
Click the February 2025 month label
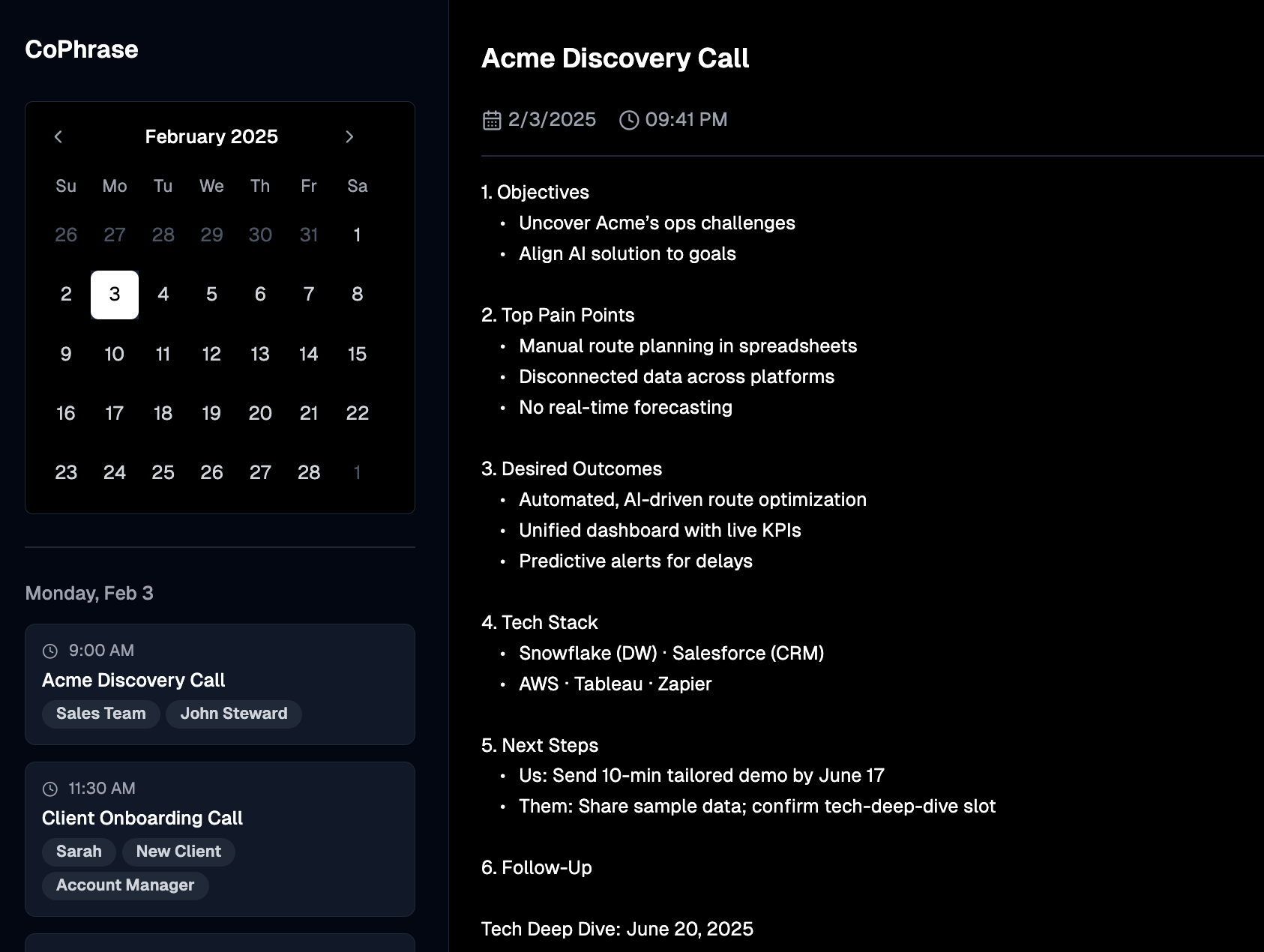coord(211,136)
